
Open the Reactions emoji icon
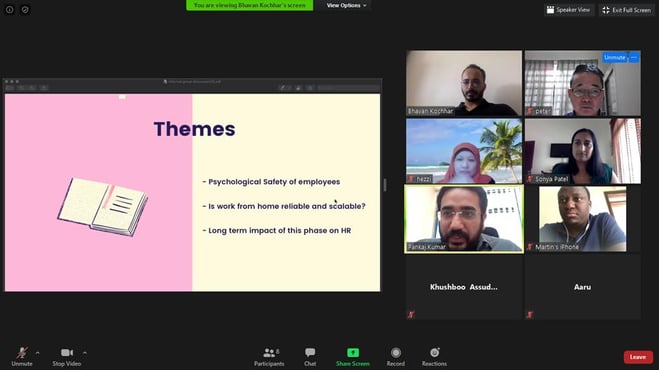[435, 352]
